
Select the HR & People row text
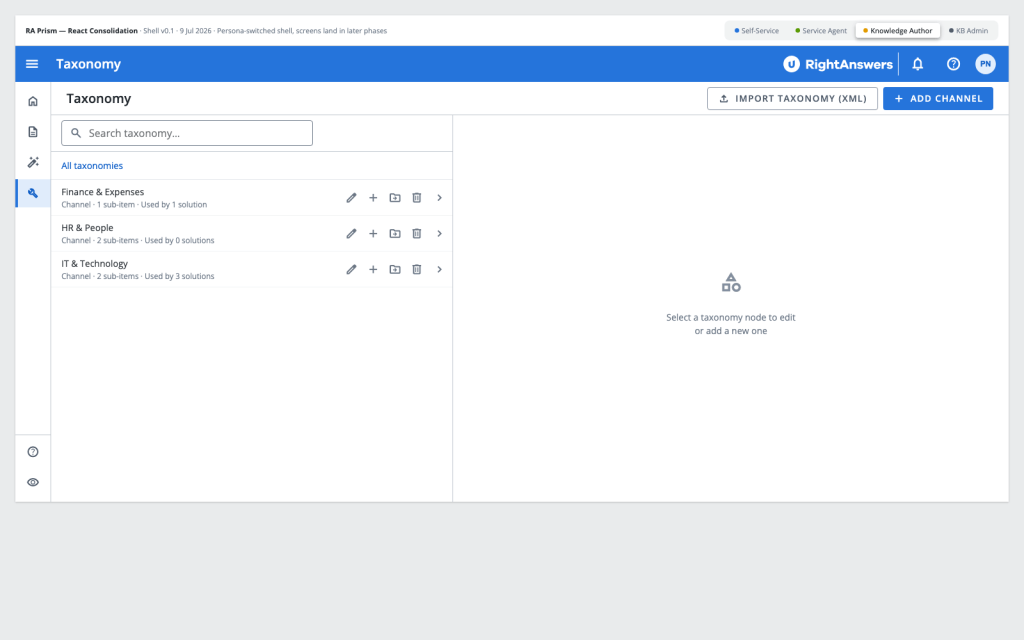pos(88,228)
